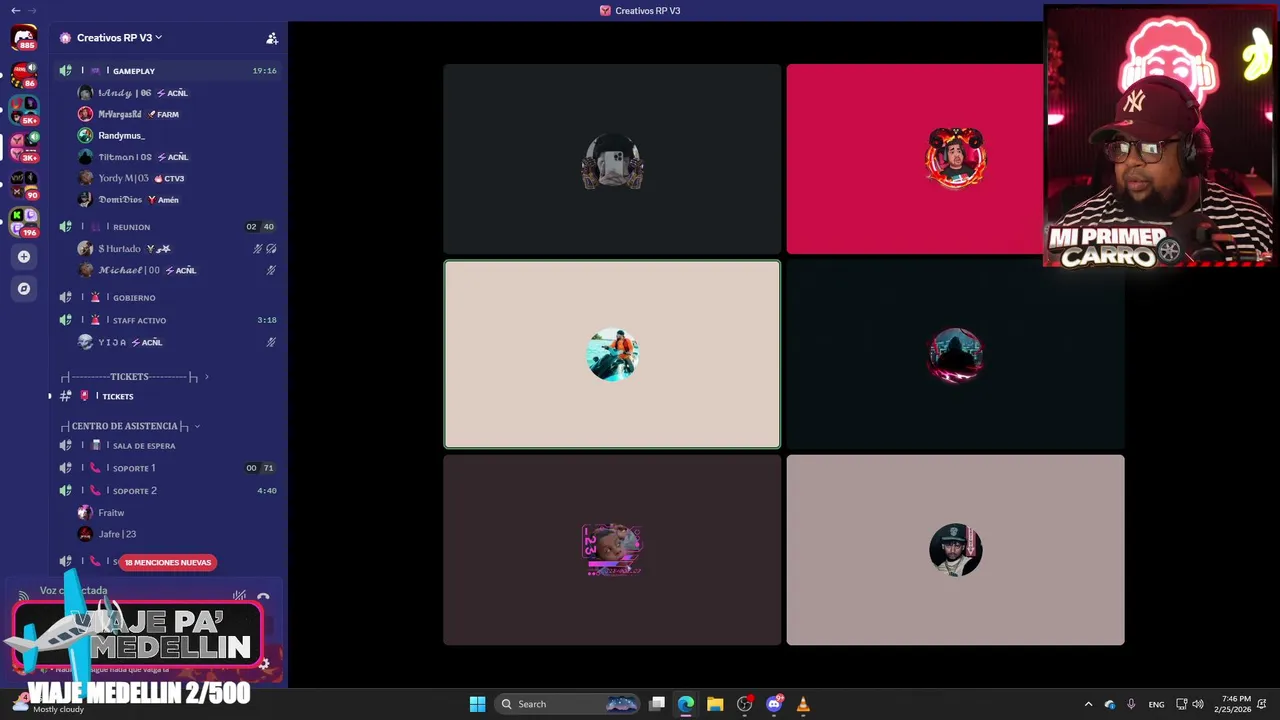Screen dimensions: 1280x720
Task: Open the server folder with 3K+ badge
Action: pos(24,147)
